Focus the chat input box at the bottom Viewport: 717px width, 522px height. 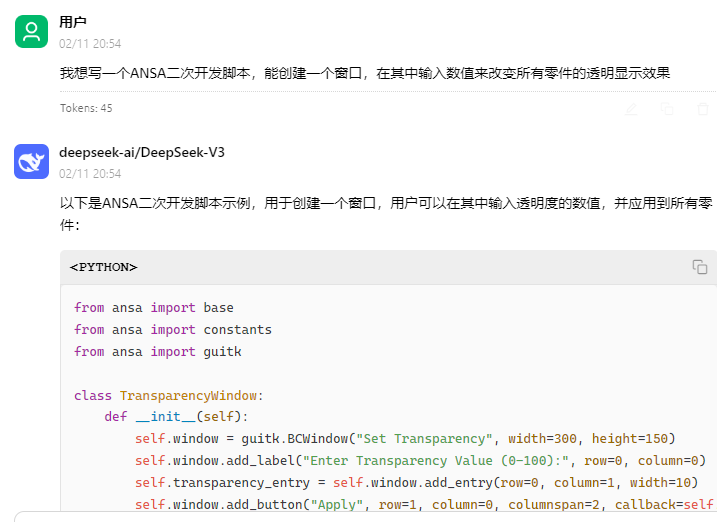366,517
